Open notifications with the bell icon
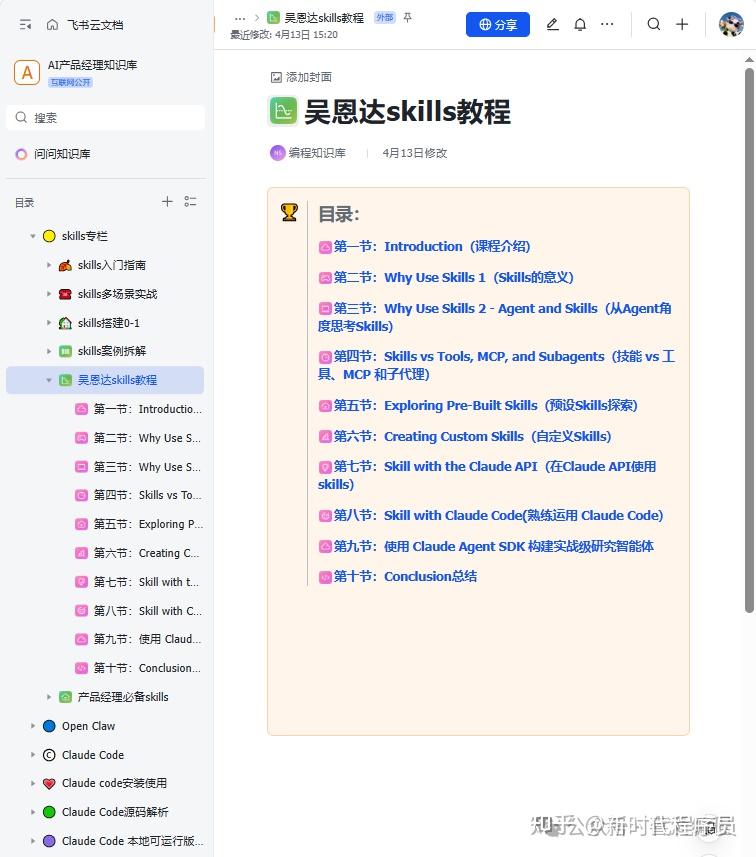 pos(580,24)
